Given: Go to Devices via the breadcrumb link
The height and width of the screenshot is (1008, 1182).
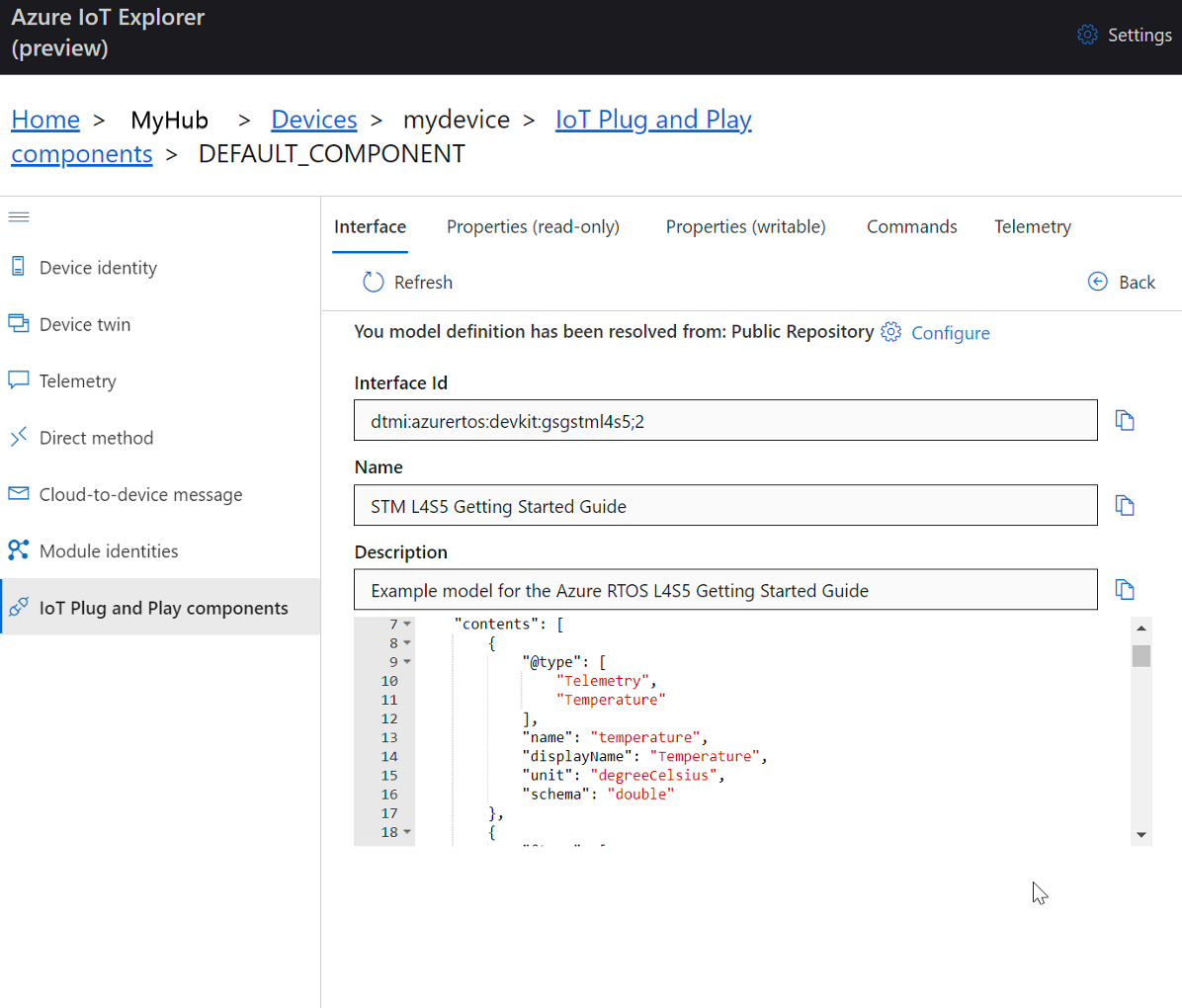Looking at the screenshot, I should point(313,119).
